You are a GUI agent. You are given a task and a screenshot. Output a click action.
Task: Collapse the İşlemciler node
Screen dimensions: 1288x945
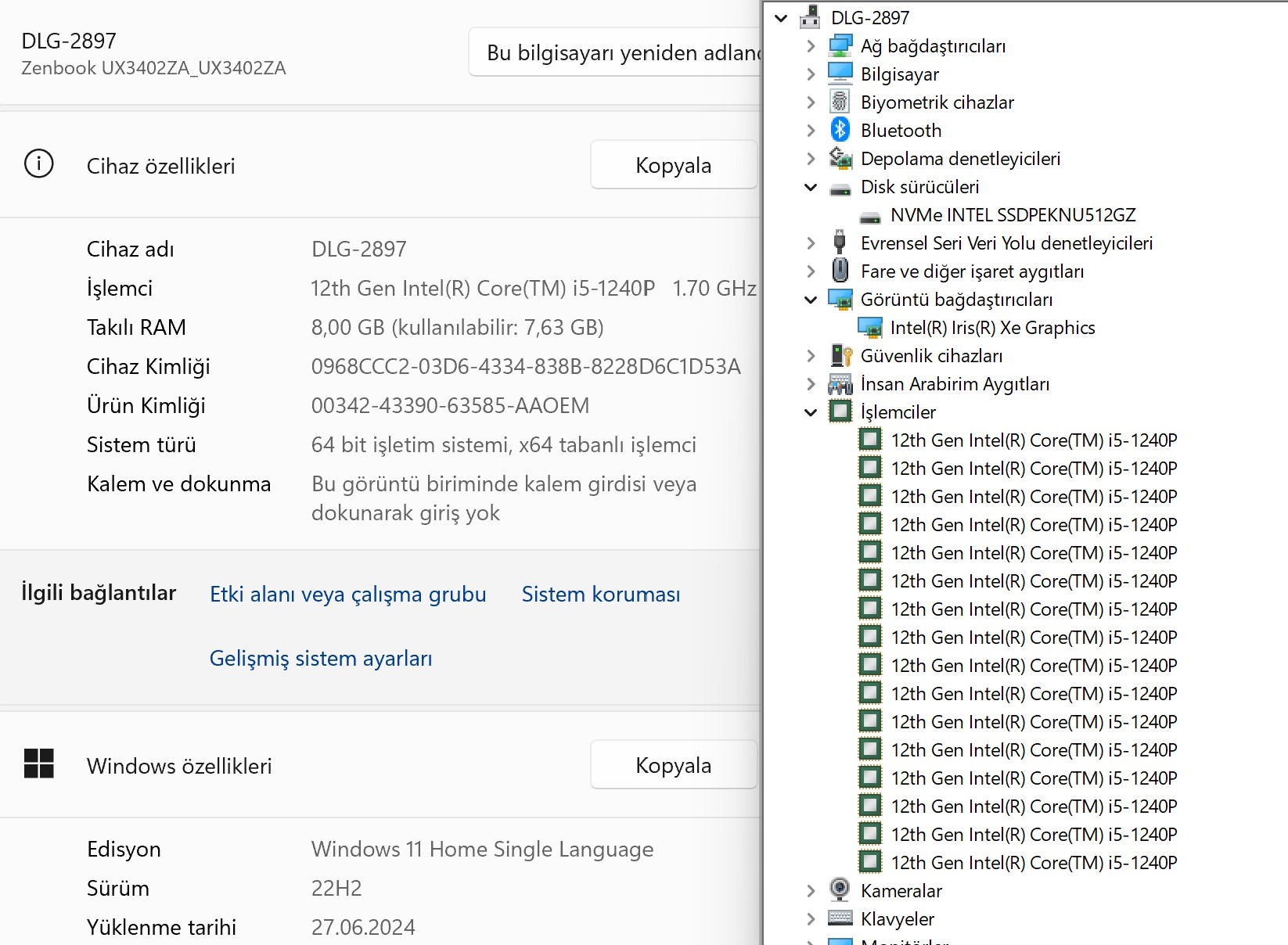tap(811, 412)
